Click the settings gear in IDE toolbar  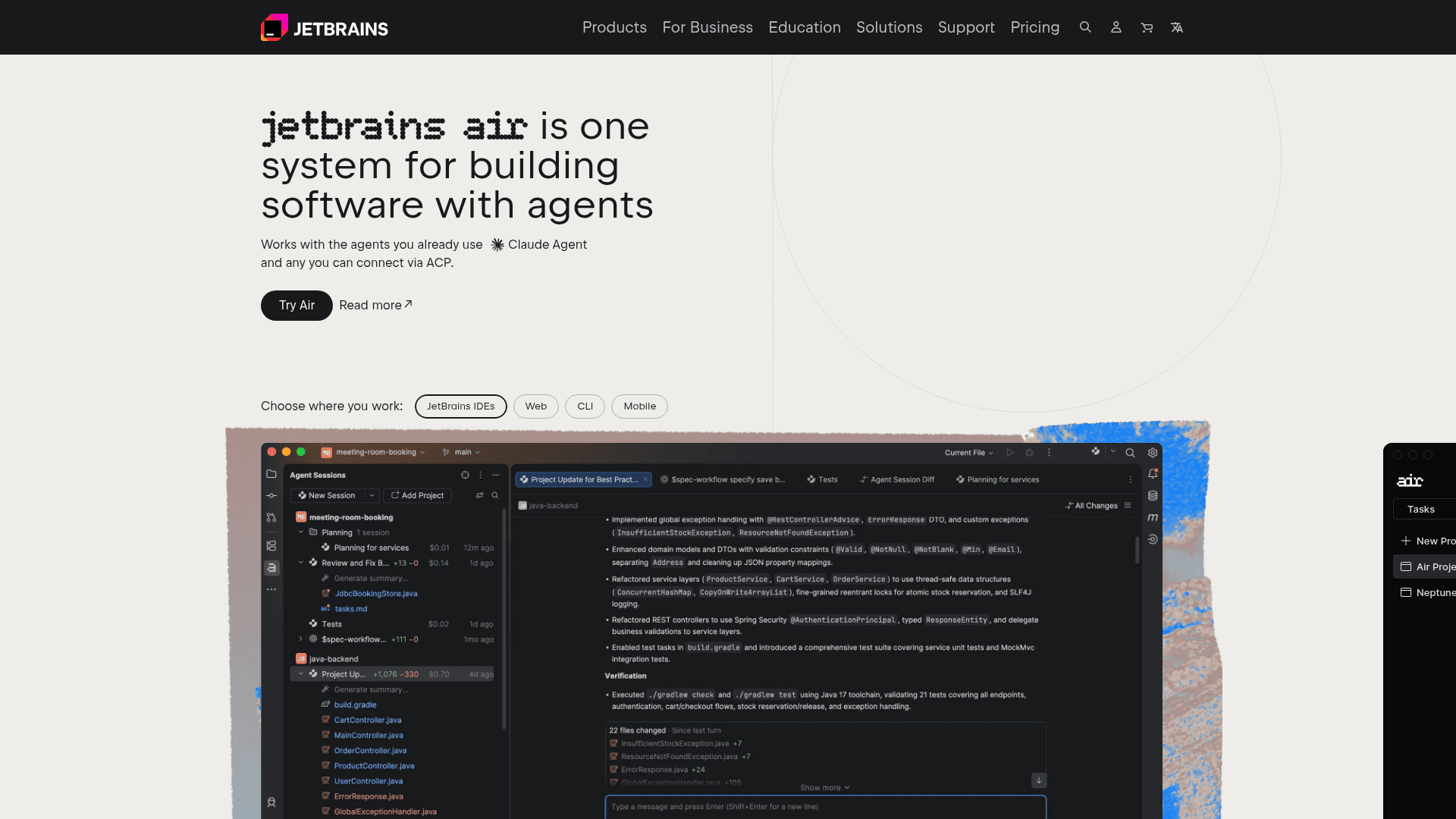[1153, 453]
